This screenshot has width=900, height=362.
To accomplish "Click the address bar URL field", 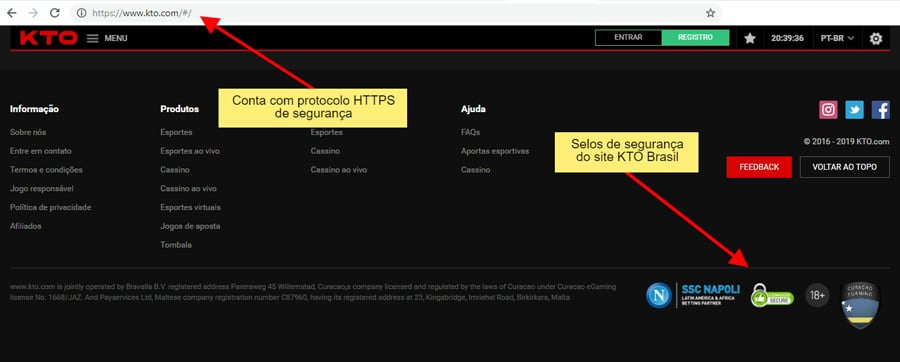I will click(x=396, y=13).
